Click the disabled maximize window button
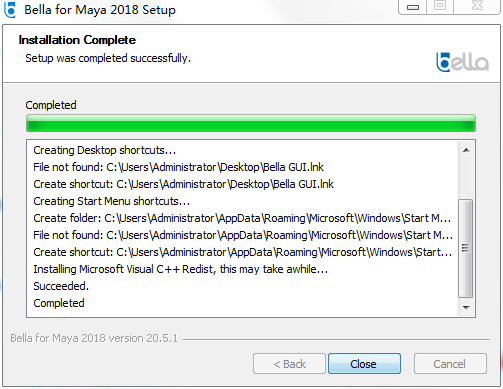The width and height of the screenshot is (503, 389). (x=440, y=7)
